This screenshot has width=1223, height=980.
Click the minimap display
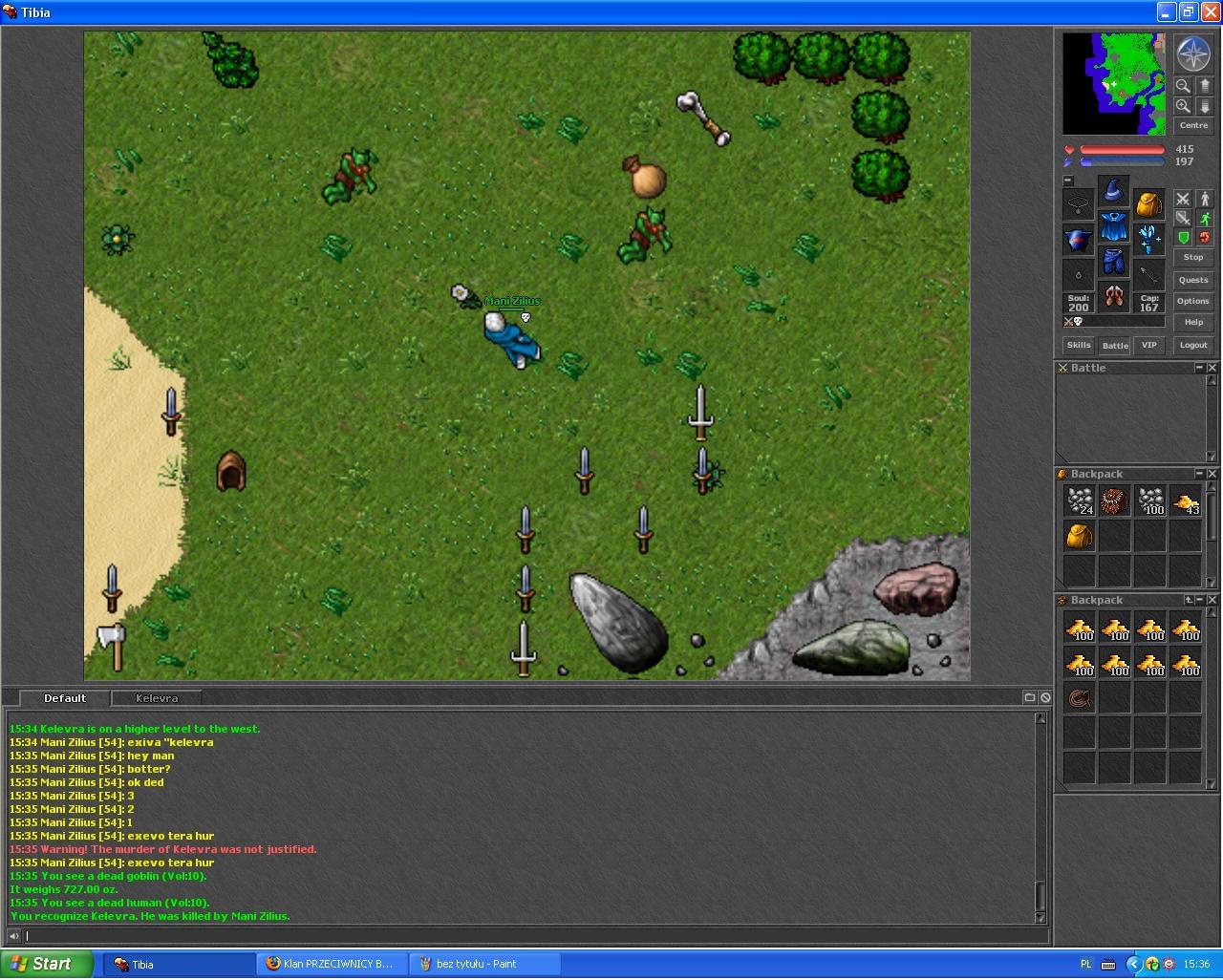(1114, 84)
